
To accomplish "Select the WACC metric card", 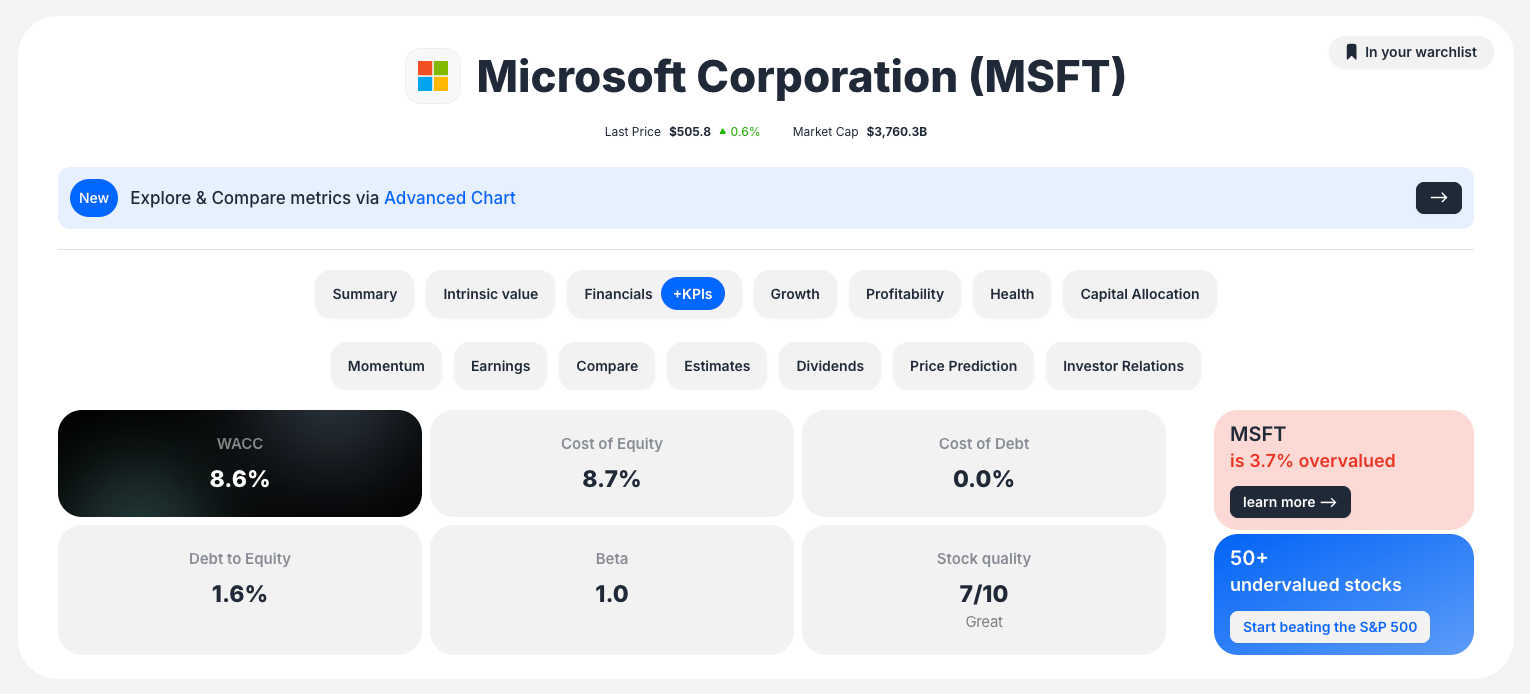I will tap(240, 463).
